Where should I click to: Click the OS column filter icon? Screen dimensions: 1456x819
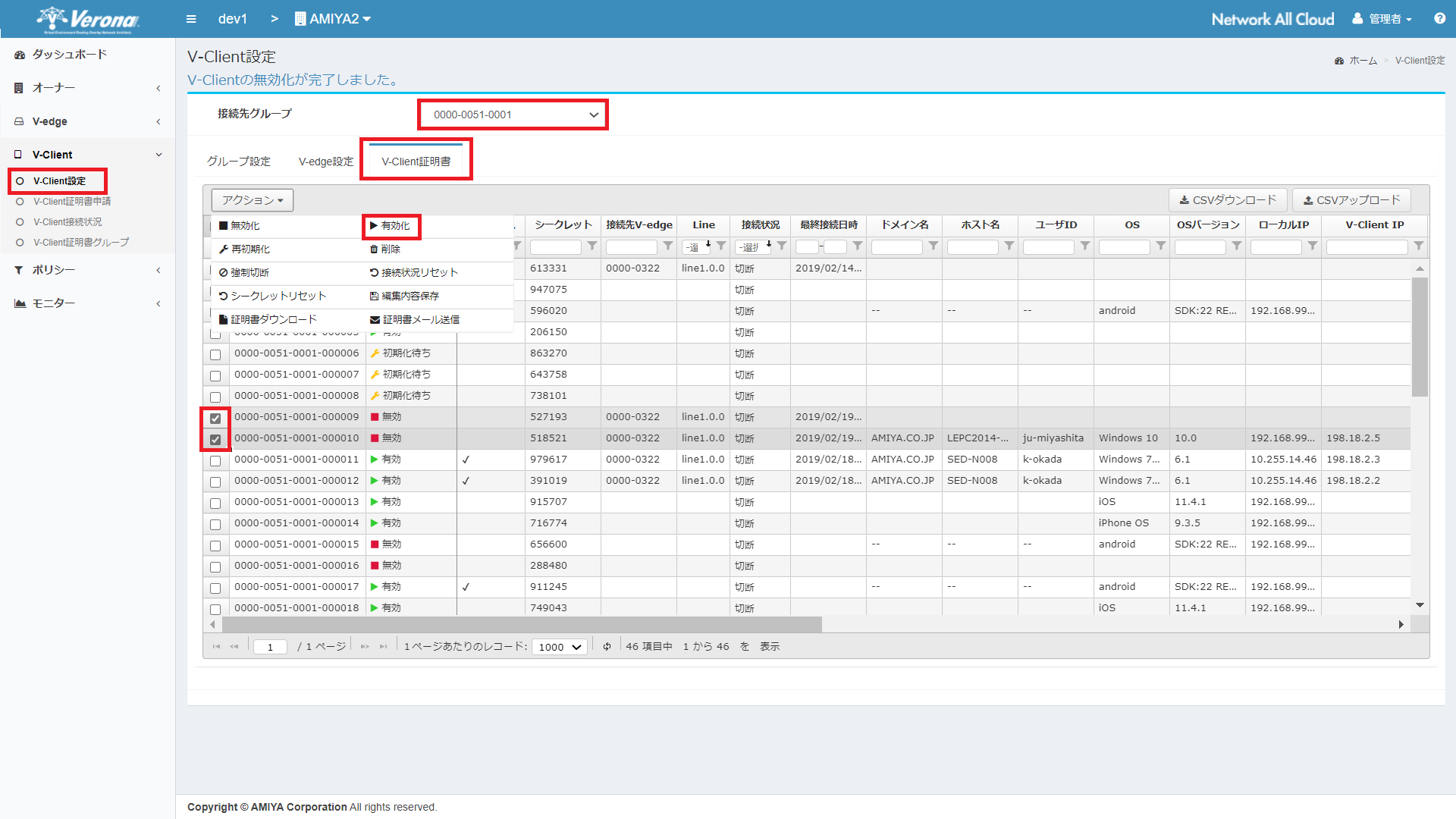click(x=1161, y=246)
